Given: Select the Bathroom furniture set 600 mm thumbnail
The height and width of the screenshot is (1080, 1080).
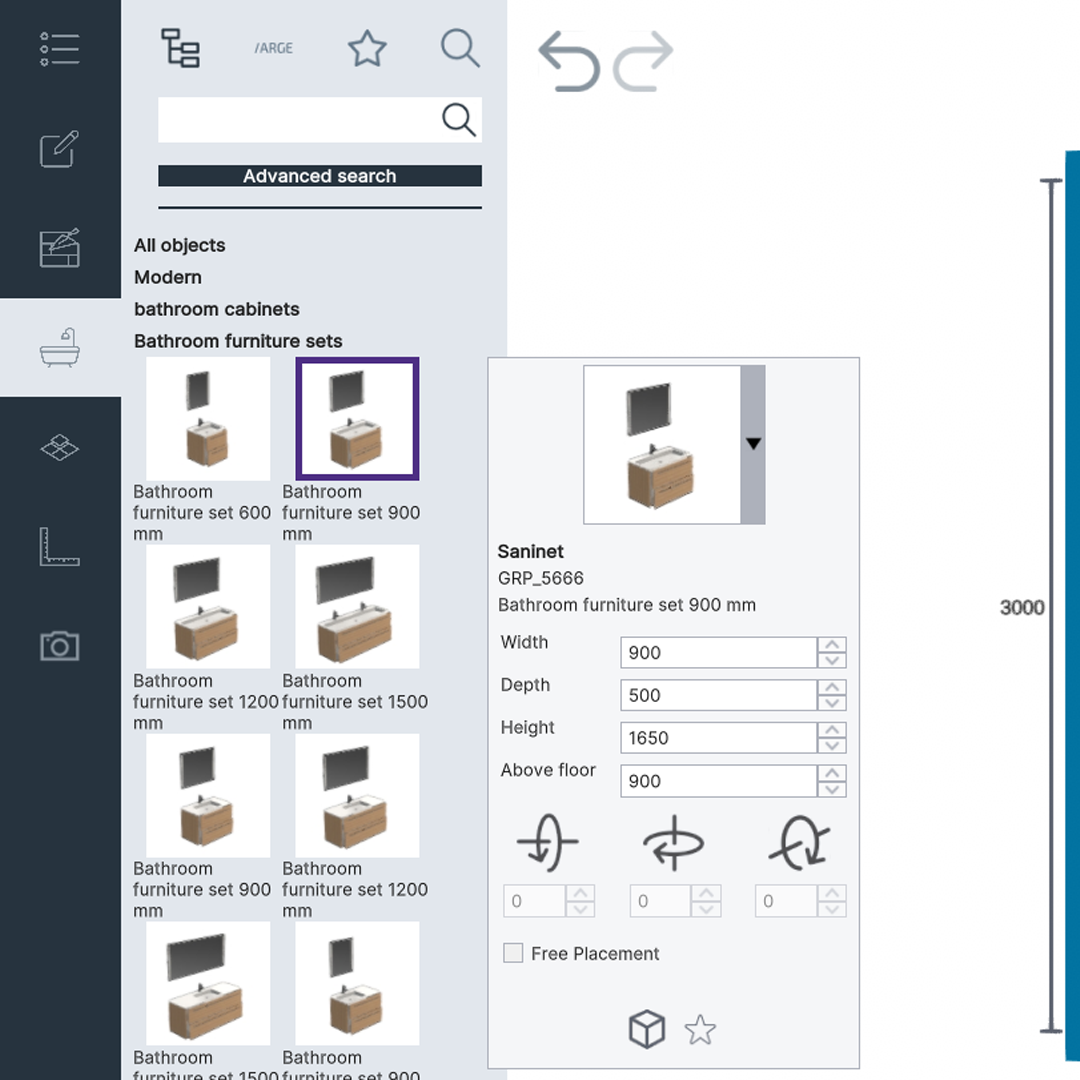Looking at the screenshot, I should click(x=207, y=418).
